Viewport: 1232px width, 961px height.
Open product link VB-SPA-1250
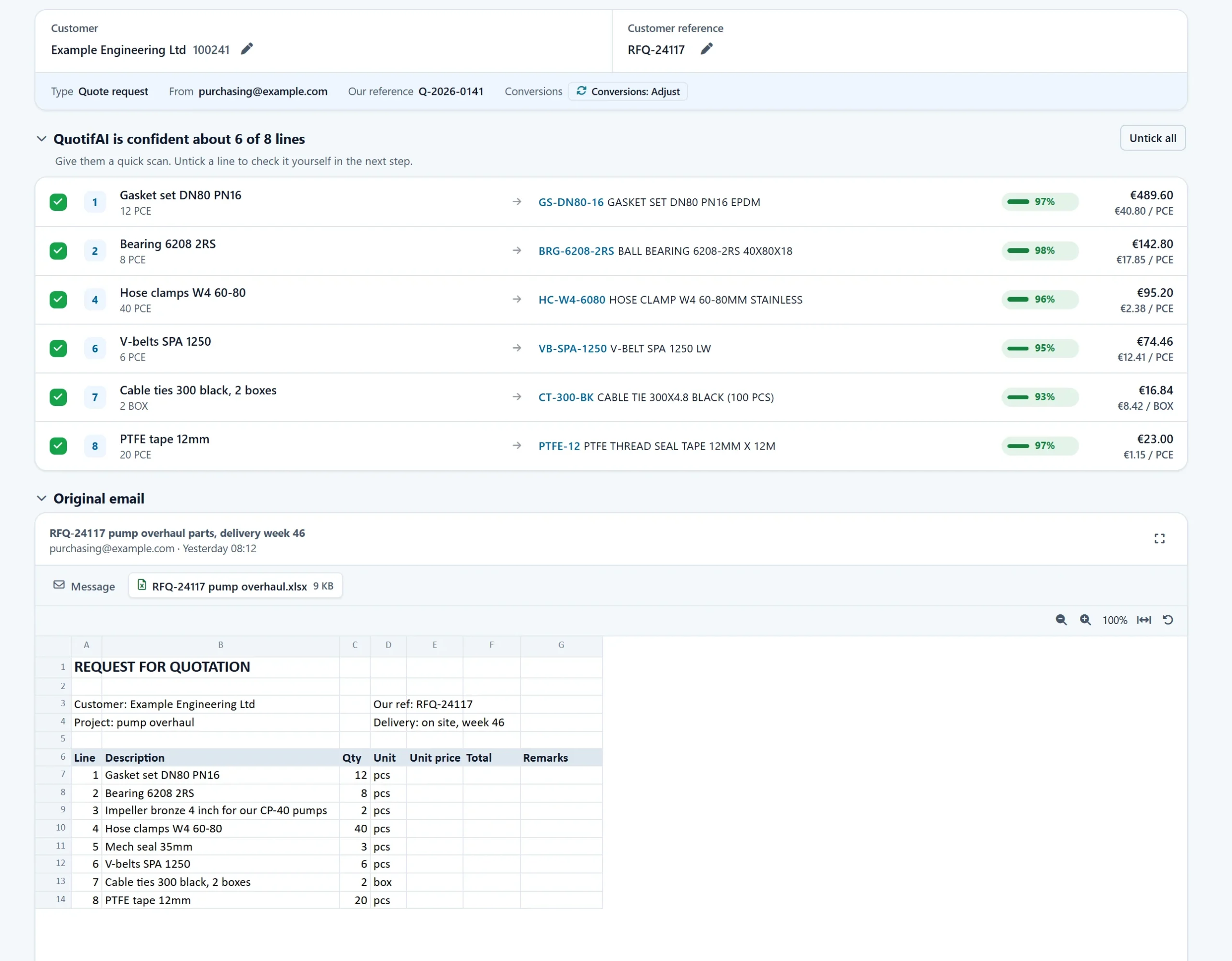573,349
